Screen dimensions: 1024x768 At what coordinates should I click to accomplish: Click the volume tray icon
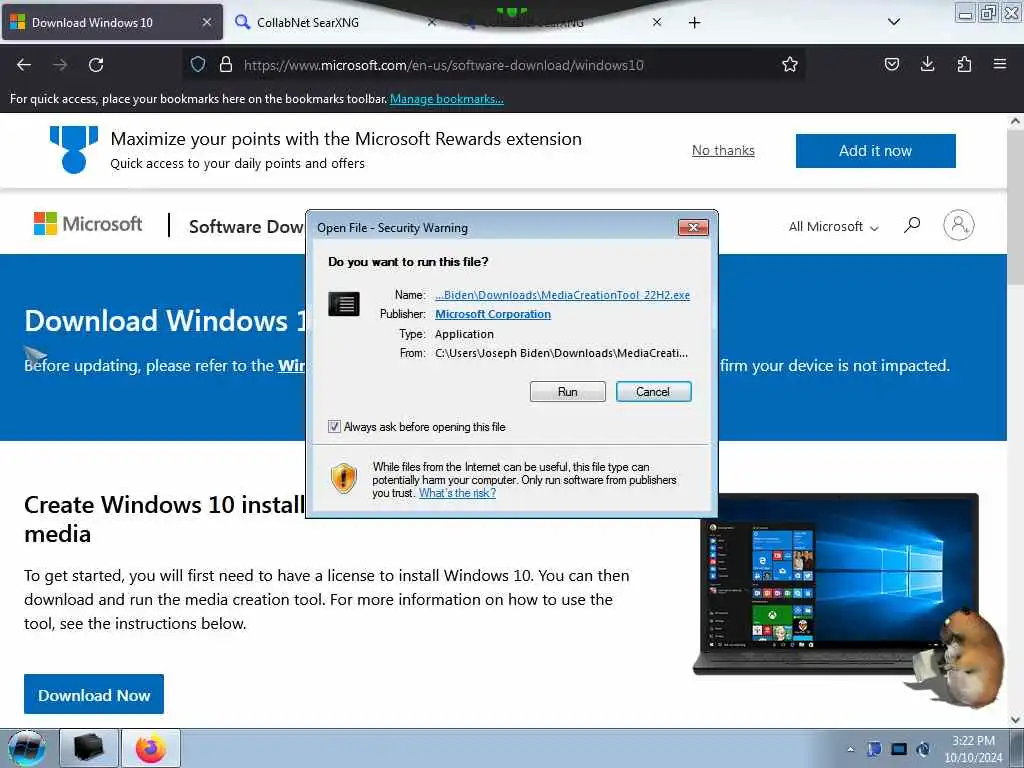click(923, 749)
